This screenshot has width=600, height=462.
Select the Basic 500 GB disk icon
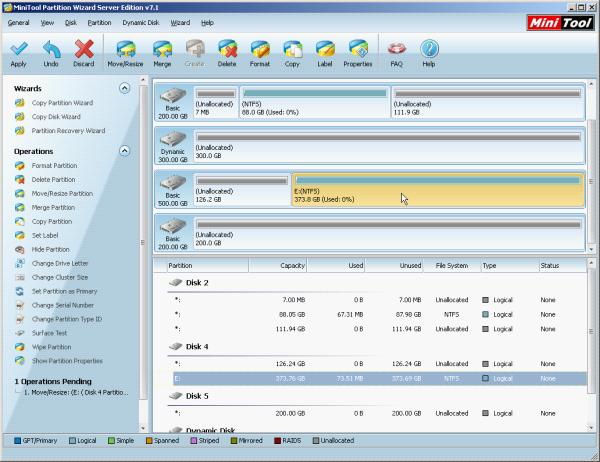pos(173,183)
